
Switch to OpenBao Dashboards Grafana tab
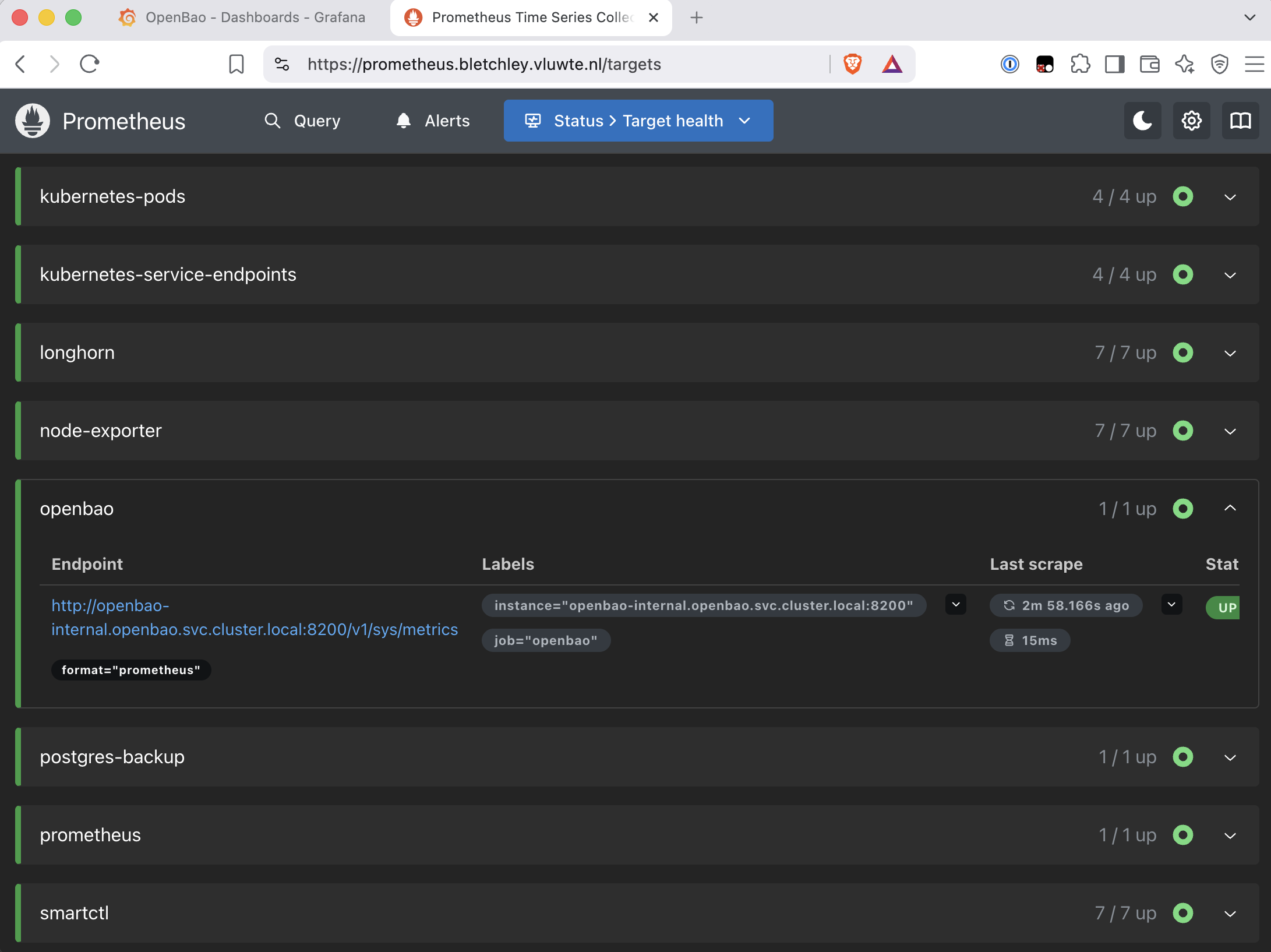[x=242, y=17]
